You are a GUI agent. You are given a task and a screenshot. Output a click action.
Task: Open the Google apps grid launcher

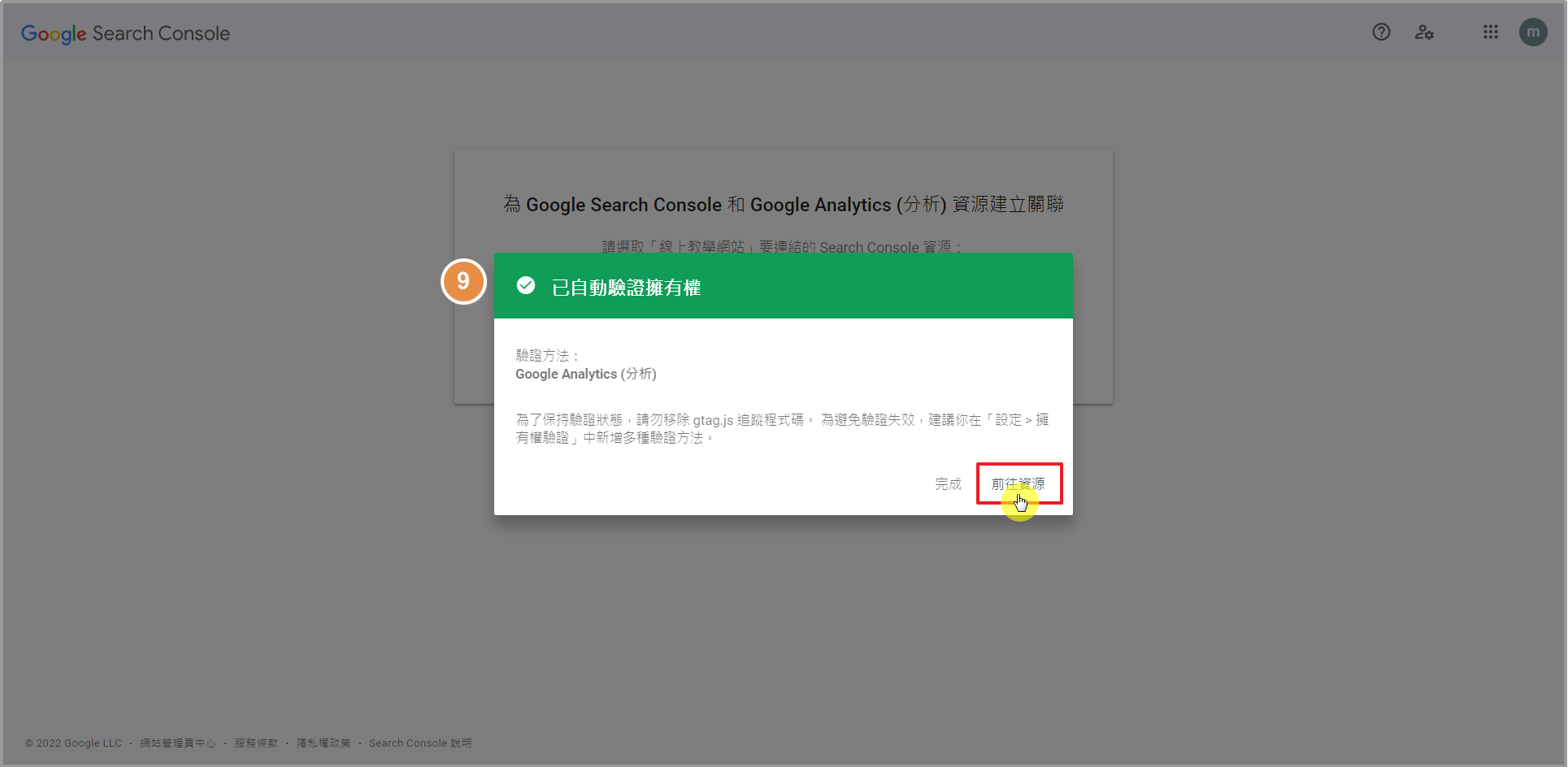(x=1490, y=32)
